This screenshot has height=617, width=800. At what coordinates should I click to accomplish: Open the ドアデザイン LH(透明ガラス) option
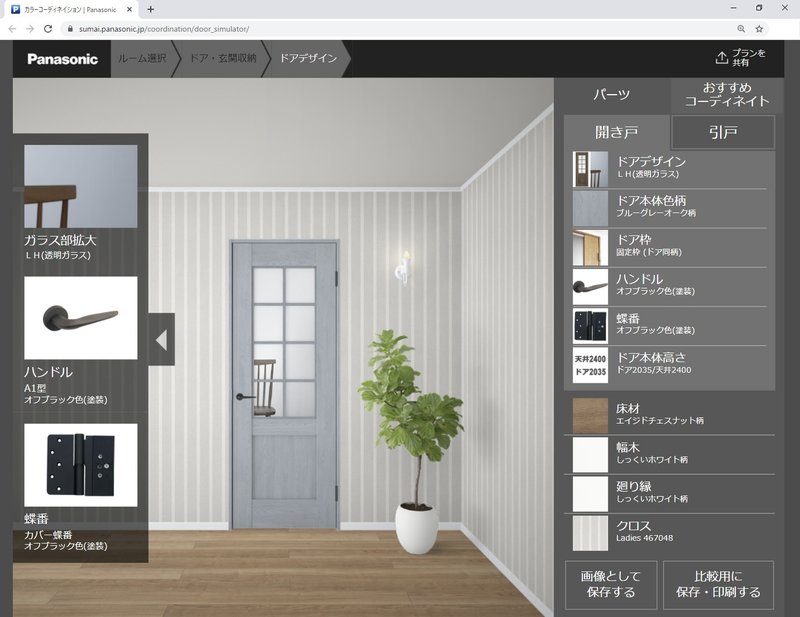pos(669,169)
